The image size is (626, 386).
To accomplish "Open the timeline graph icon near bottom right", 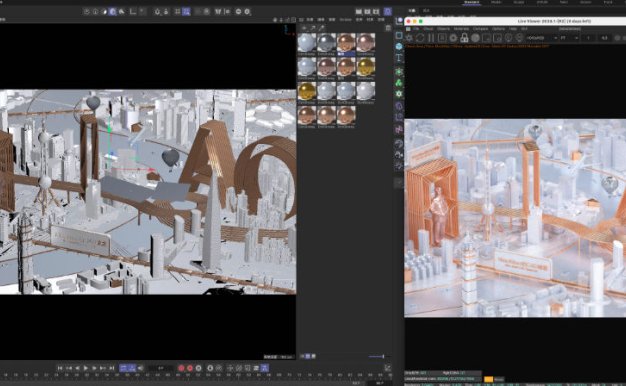I will coord(387,368).
